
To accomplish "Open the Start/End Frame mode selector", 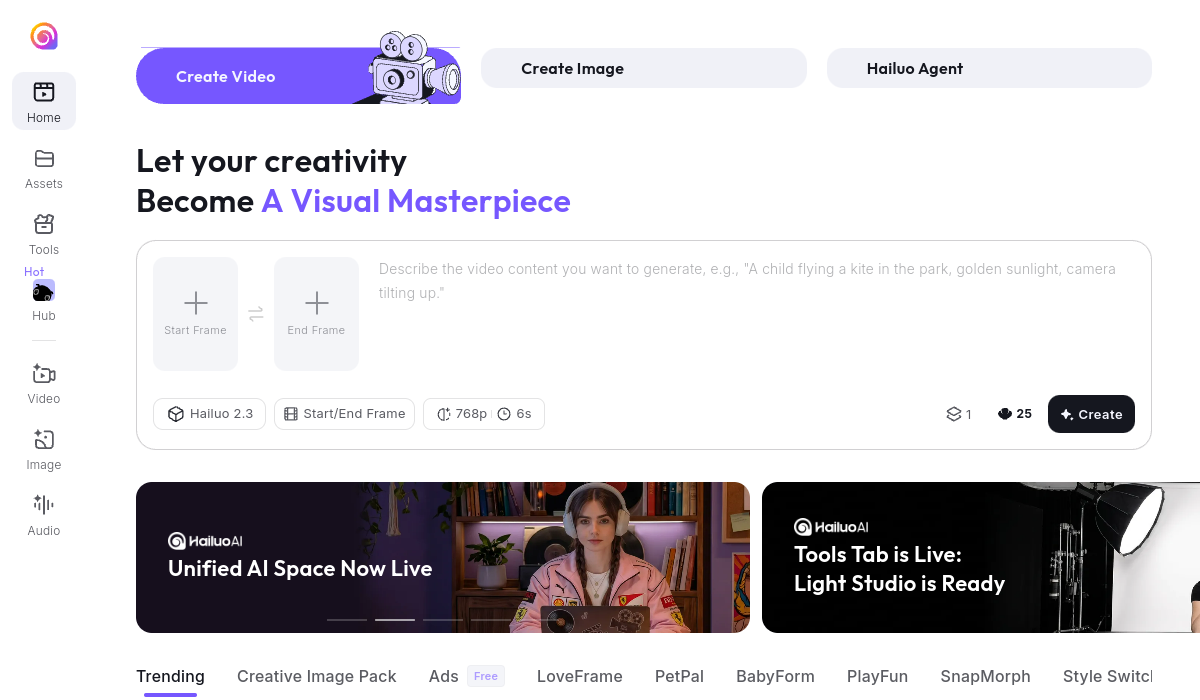I will tap(344, 414).
